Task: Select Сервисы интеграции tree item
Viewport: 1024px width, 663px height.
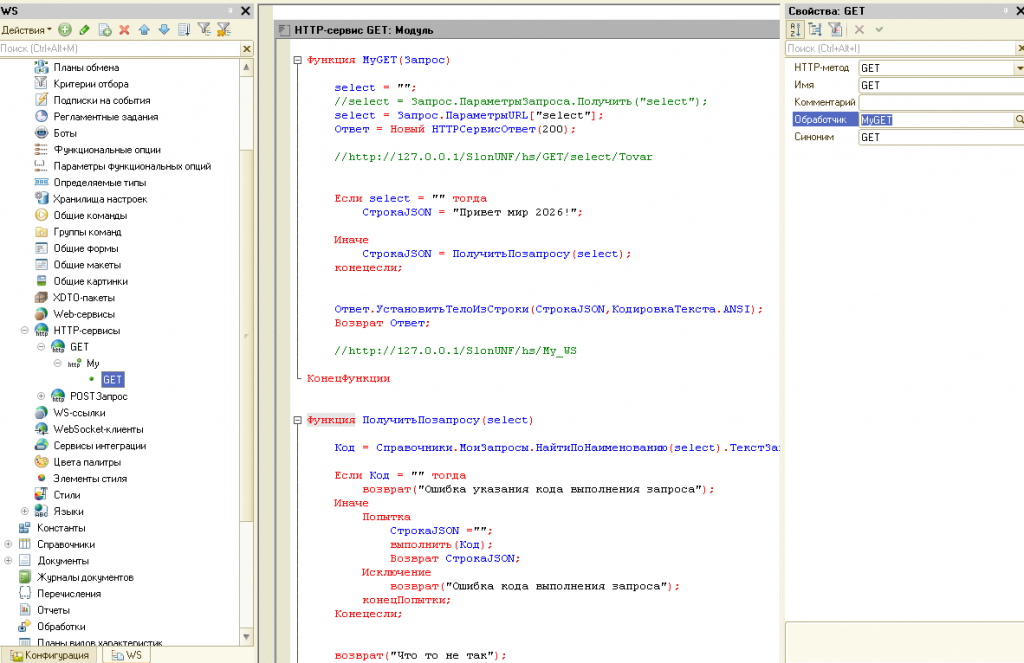Action: [x=100, y=445]
